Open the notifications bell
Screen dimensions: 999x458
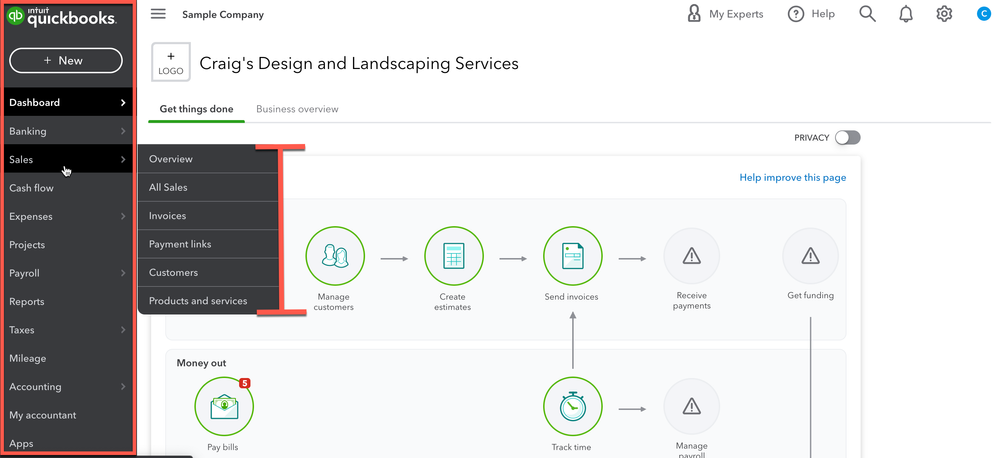click(906, 14)
